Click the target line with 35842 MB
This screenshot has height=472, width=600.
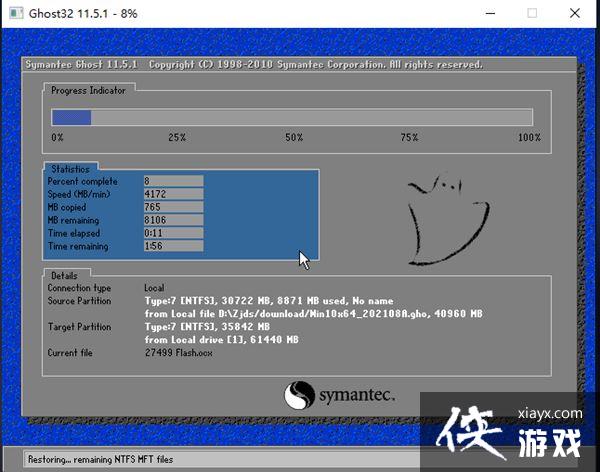(x=207, y=327)
